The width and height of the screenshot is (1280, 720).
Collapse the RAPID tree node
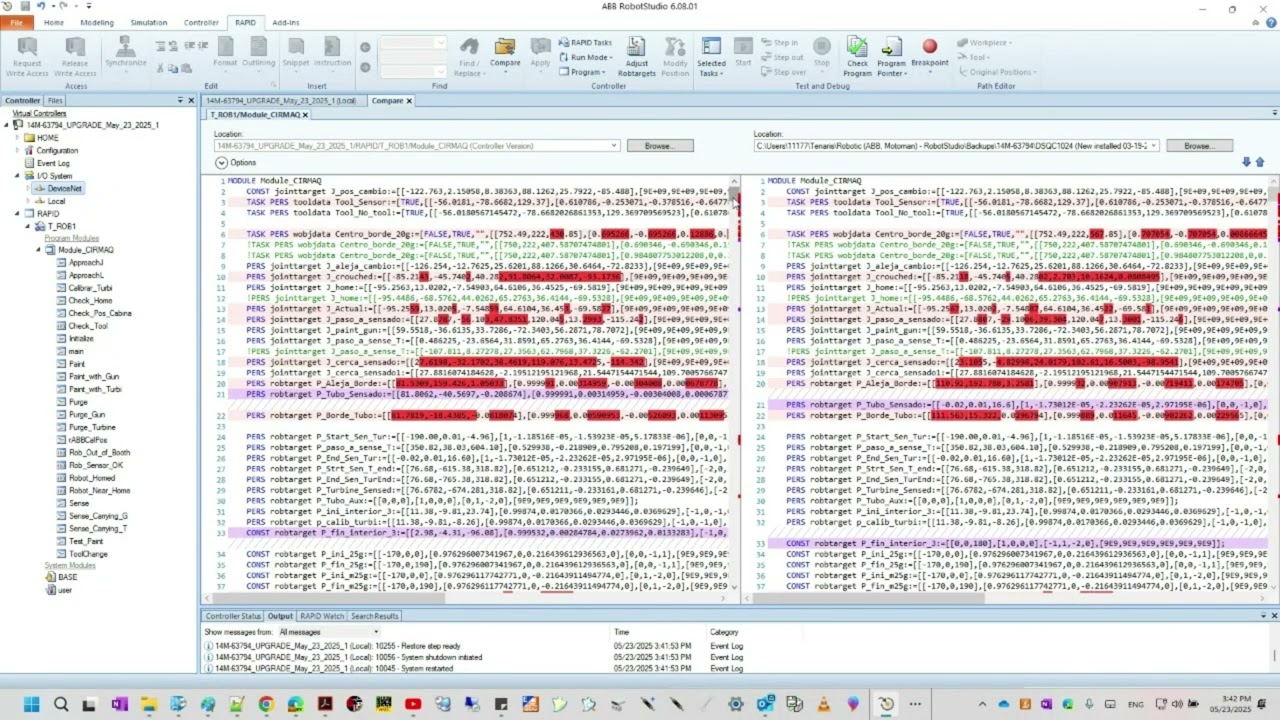pyautogui.click(x=17, y=214)
